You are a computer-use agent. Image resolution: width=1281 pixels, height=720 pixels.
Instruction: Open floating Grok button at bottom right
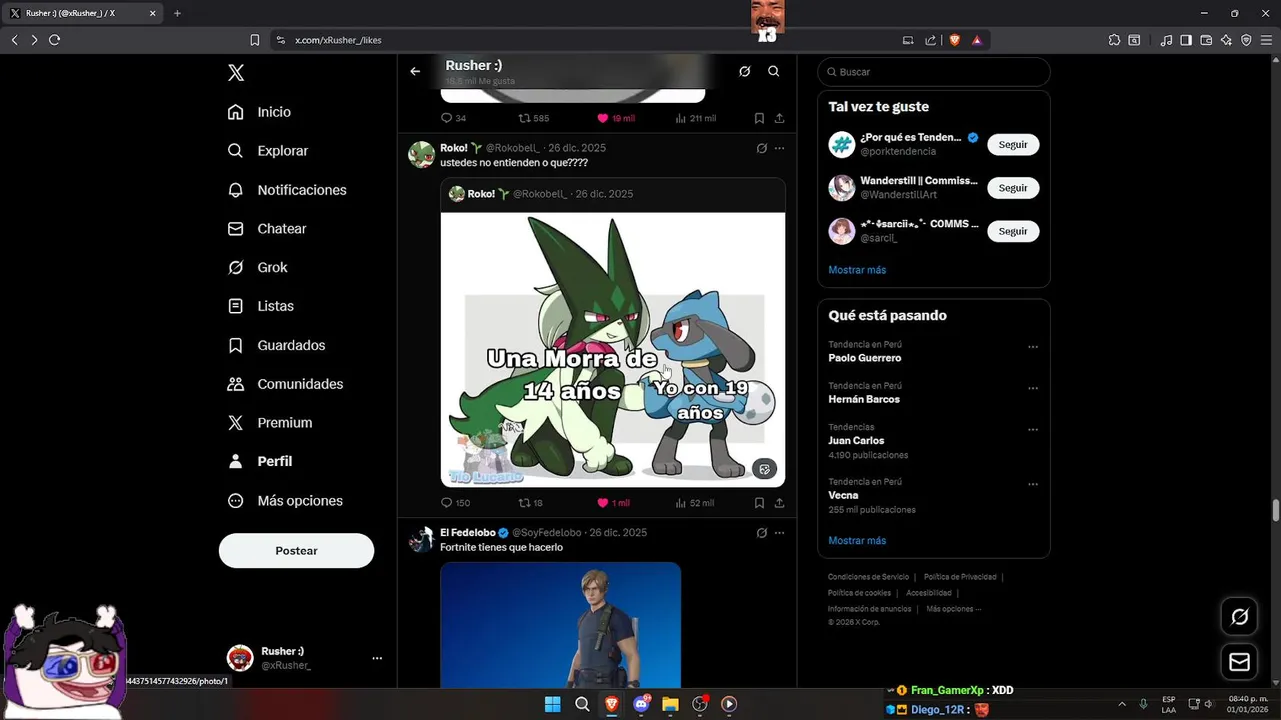(x=1239, y=617)
